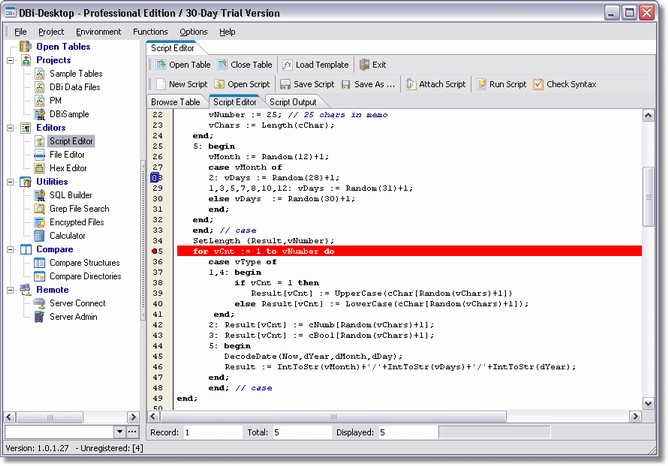The height and width of the screenshot is (466, 668).
Task: Open the Functions menu
Action: pos(150,32)
